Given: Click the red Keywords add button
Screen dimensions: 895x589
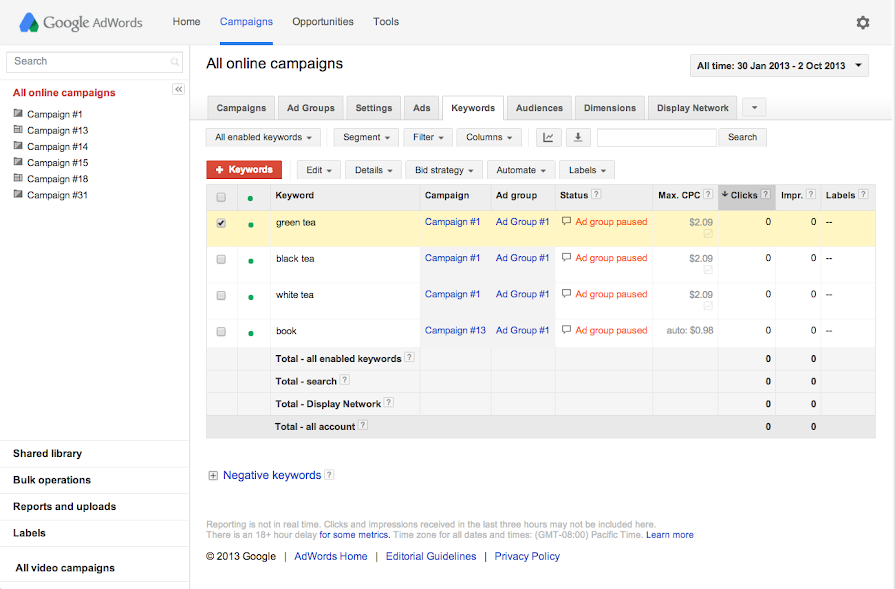Looking at the screenshot, I should tap(244, 170).
